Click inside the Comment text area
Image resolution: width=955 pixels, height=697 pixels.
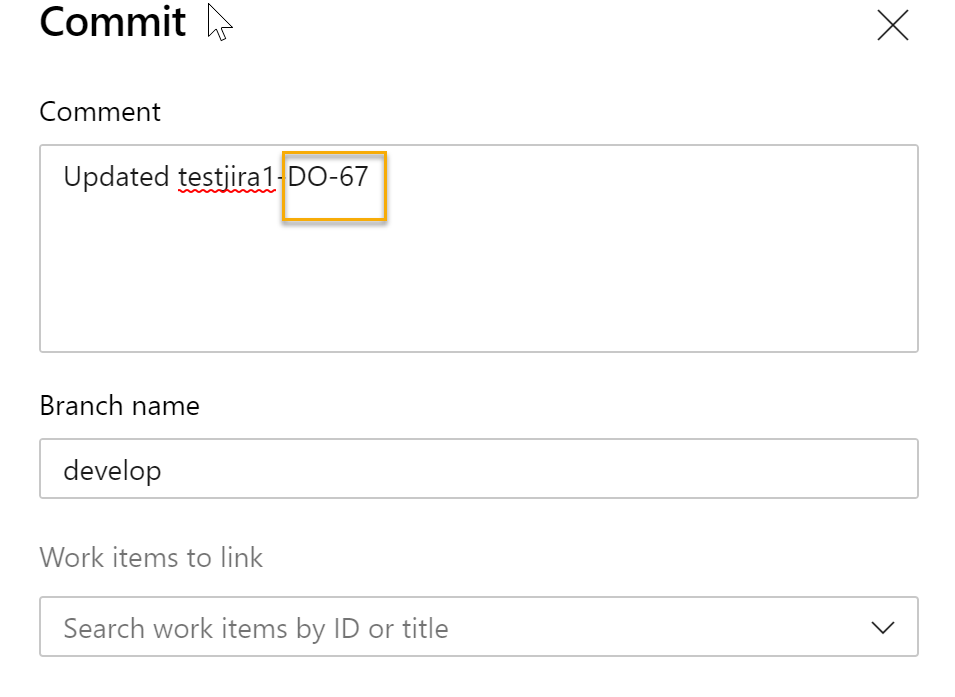480,250
